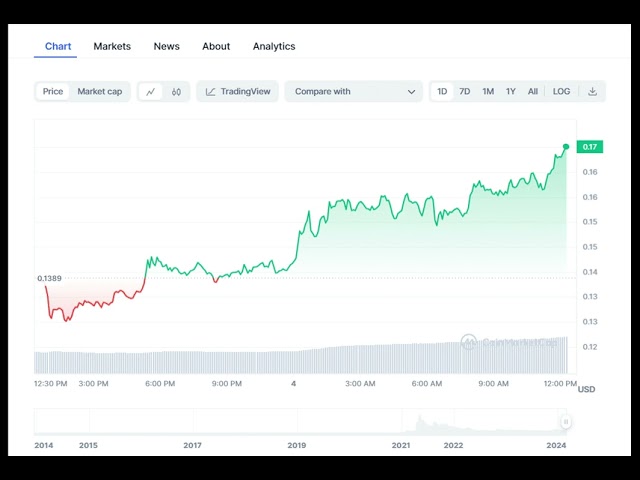Select the 7D time range
Image resolution: width=640 pixels, height=480 pixels.
tap(465, 92)
